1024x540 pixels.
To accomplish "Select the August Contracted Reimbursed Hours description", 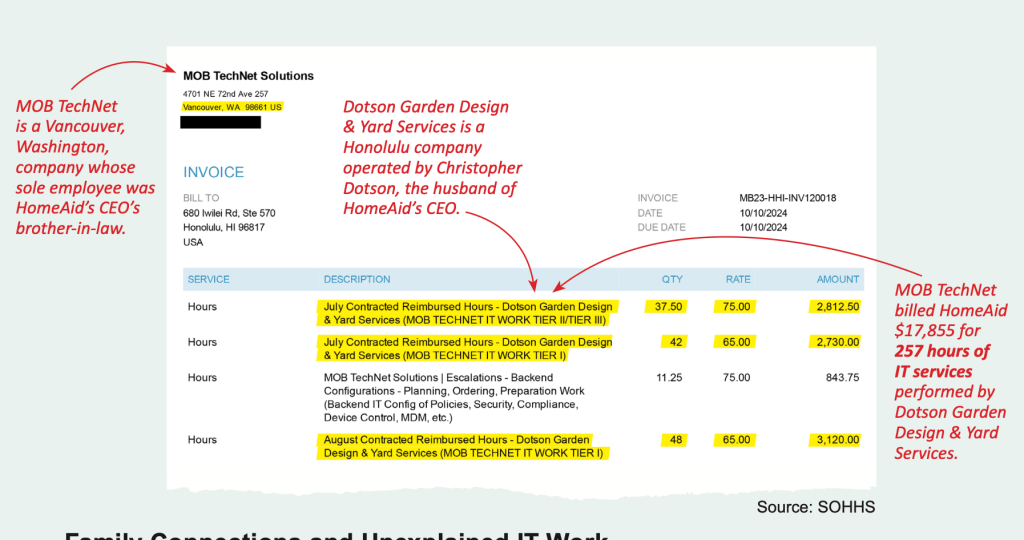I will click(463, 447).
